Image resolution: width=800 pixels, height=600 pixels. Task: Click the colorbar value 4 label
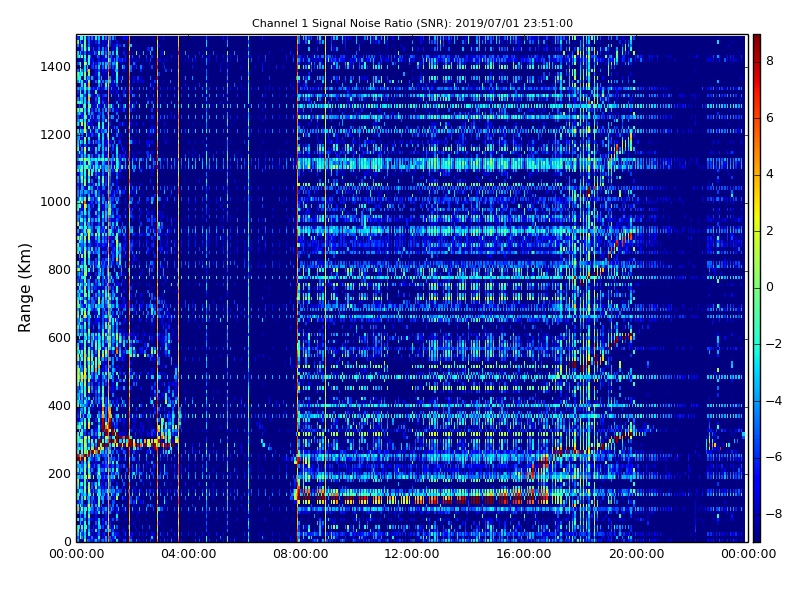tap(770, 174)
